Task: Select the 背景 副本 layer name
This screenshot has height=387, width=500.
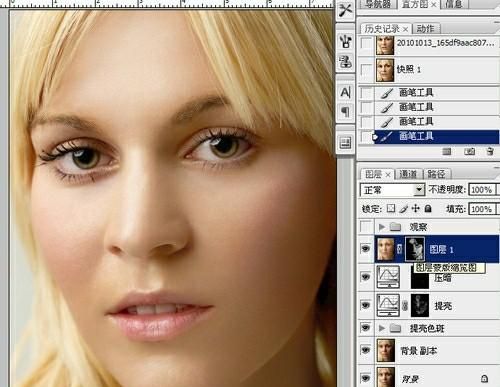Action: [419, 350]
